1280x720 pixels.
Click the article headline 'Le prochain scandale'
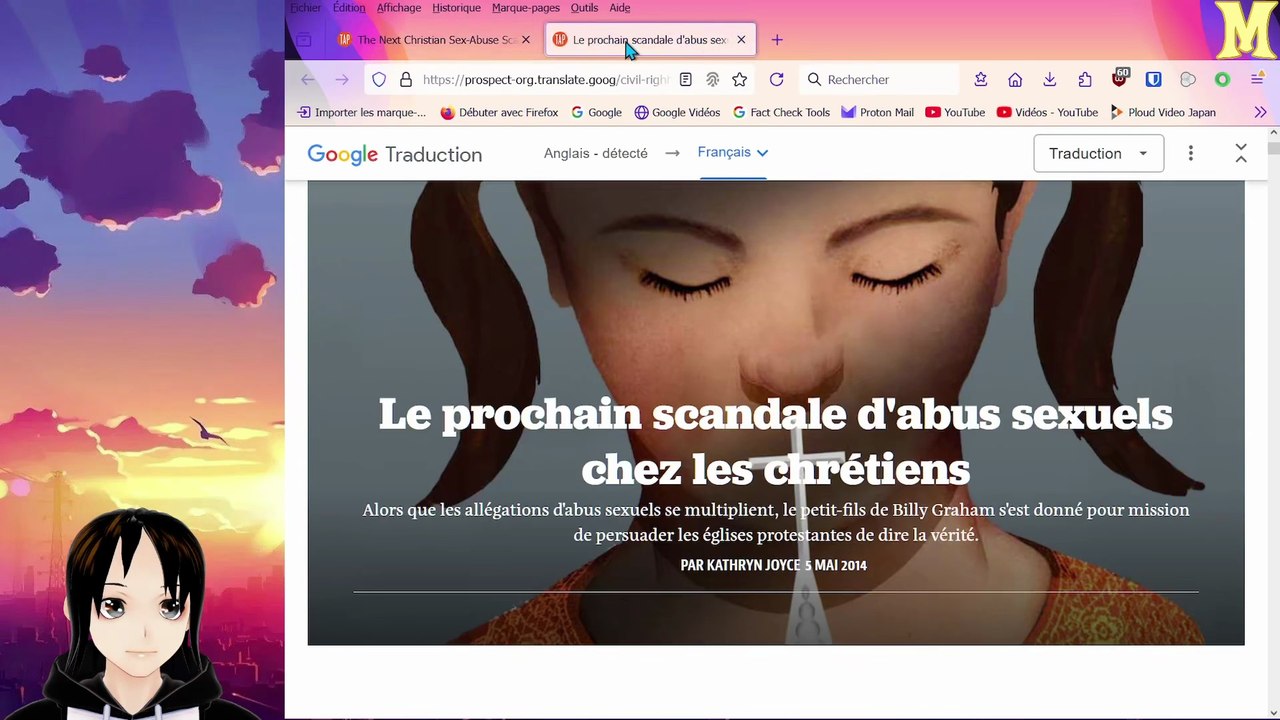775,441
